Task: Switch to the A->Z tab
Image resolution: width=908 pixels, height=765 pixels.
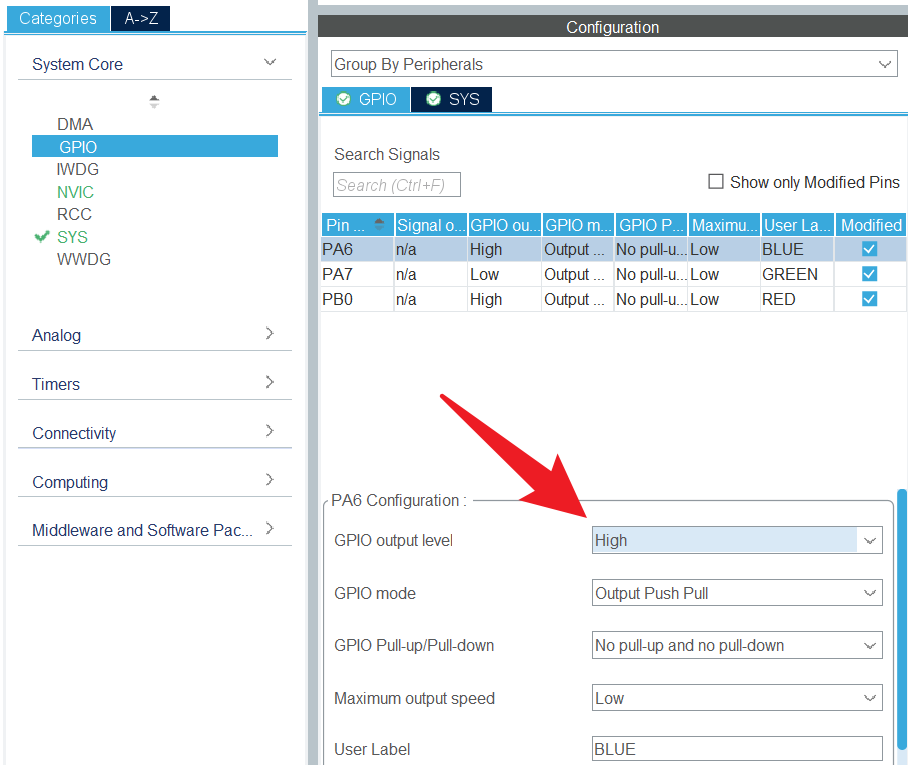Action: tap(141, 18)
